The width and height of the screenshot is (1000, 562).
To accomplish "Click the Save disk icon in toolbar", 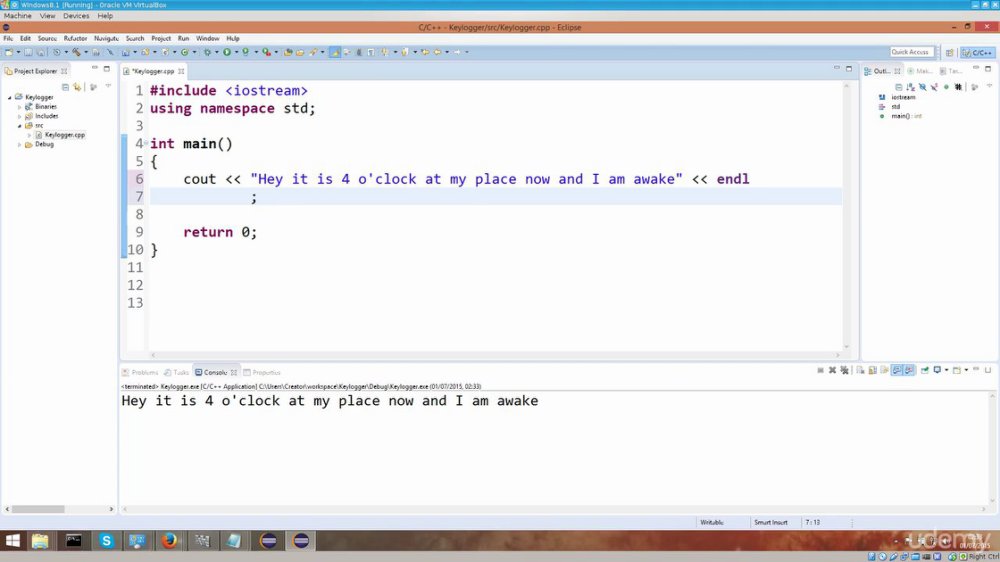I will pyautogui.click(x=29, y=52).
